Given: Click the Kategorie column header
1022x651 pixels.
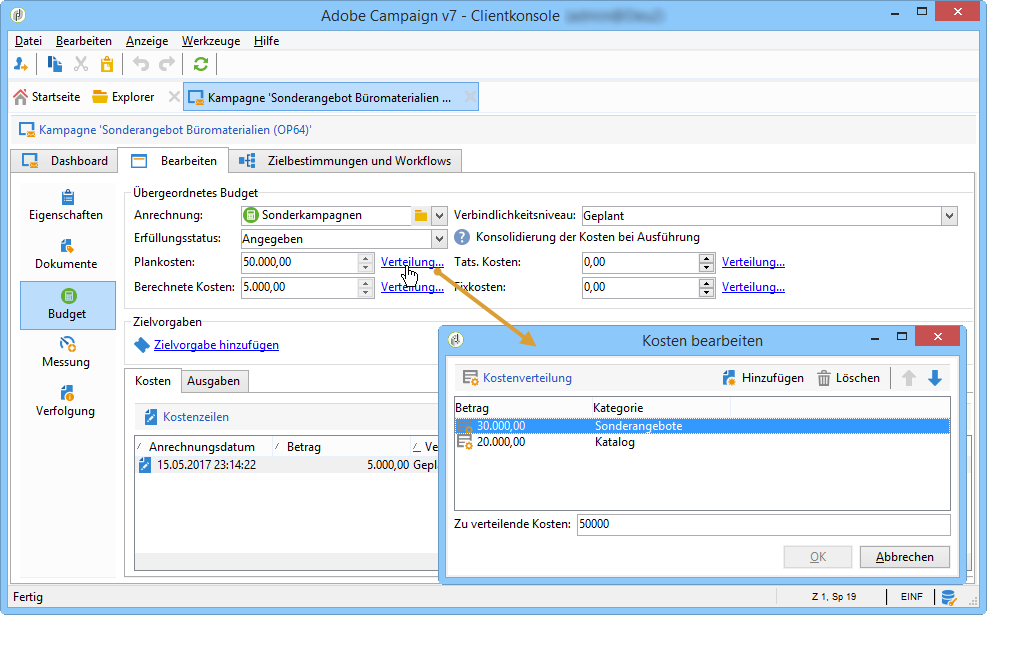Looking at the screenshot, I should (661, 408).
